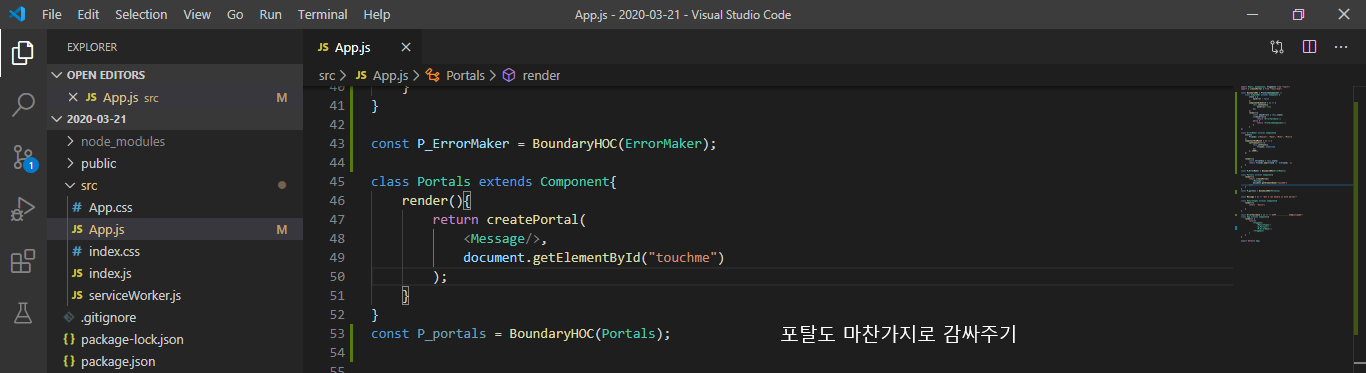Open the Run menu
This screenshot has width=1366, height=373.
click(x=270, y=15)
